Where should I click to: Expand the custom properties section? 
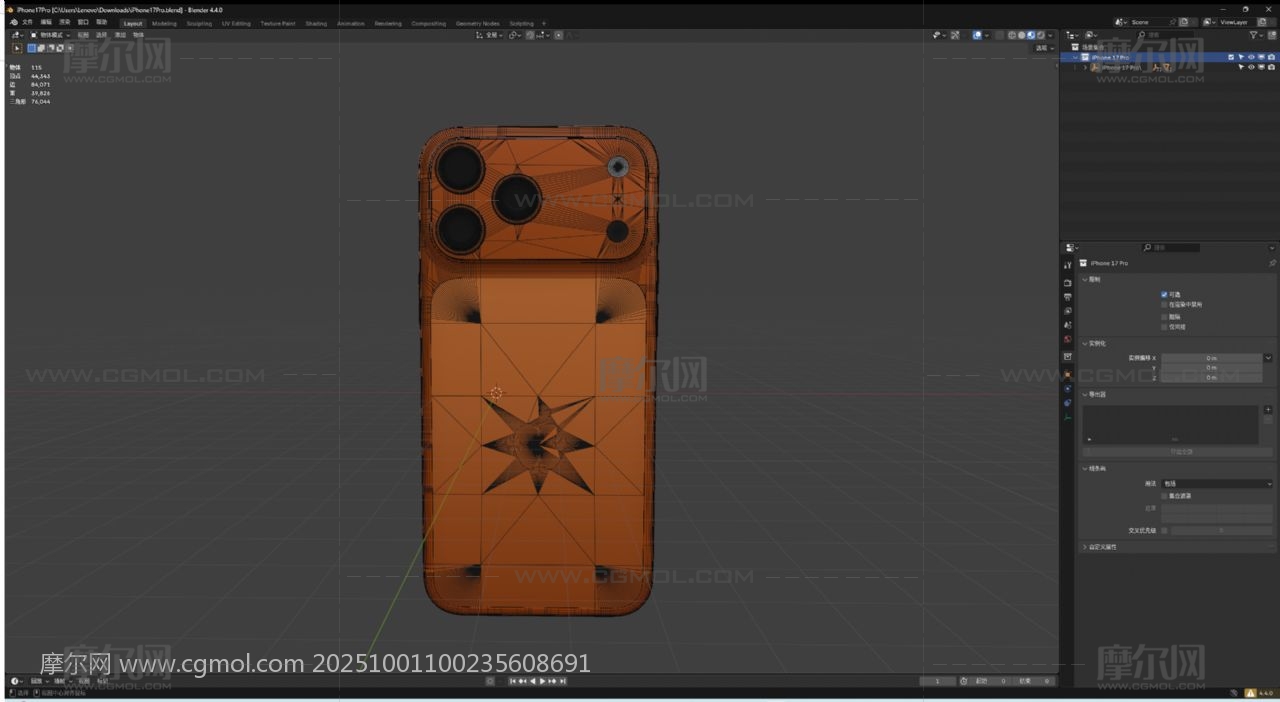click(x=1085, y=547)
